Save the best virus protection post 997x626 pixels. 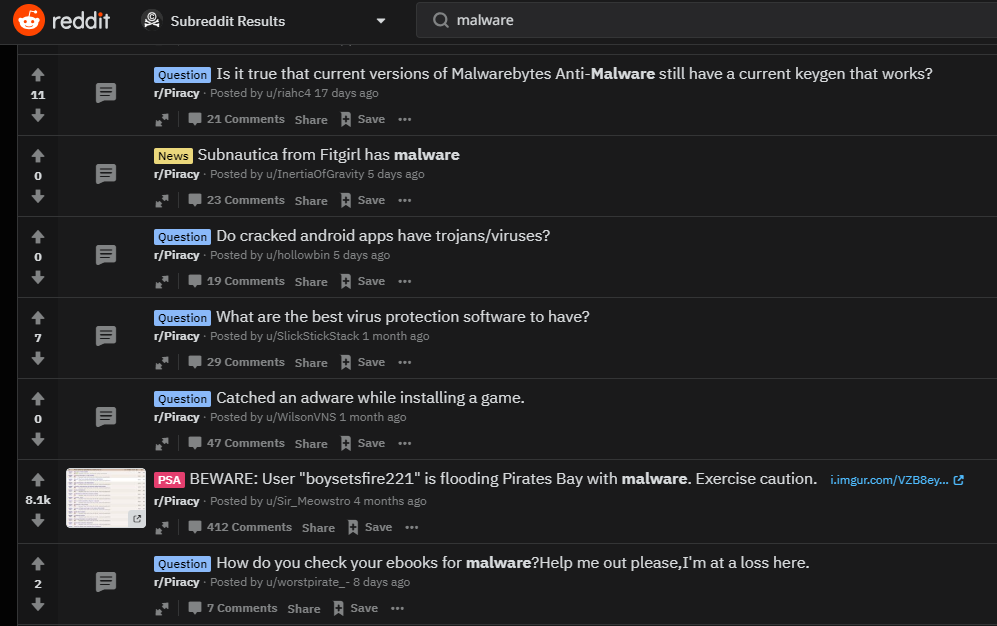point(363,362)
